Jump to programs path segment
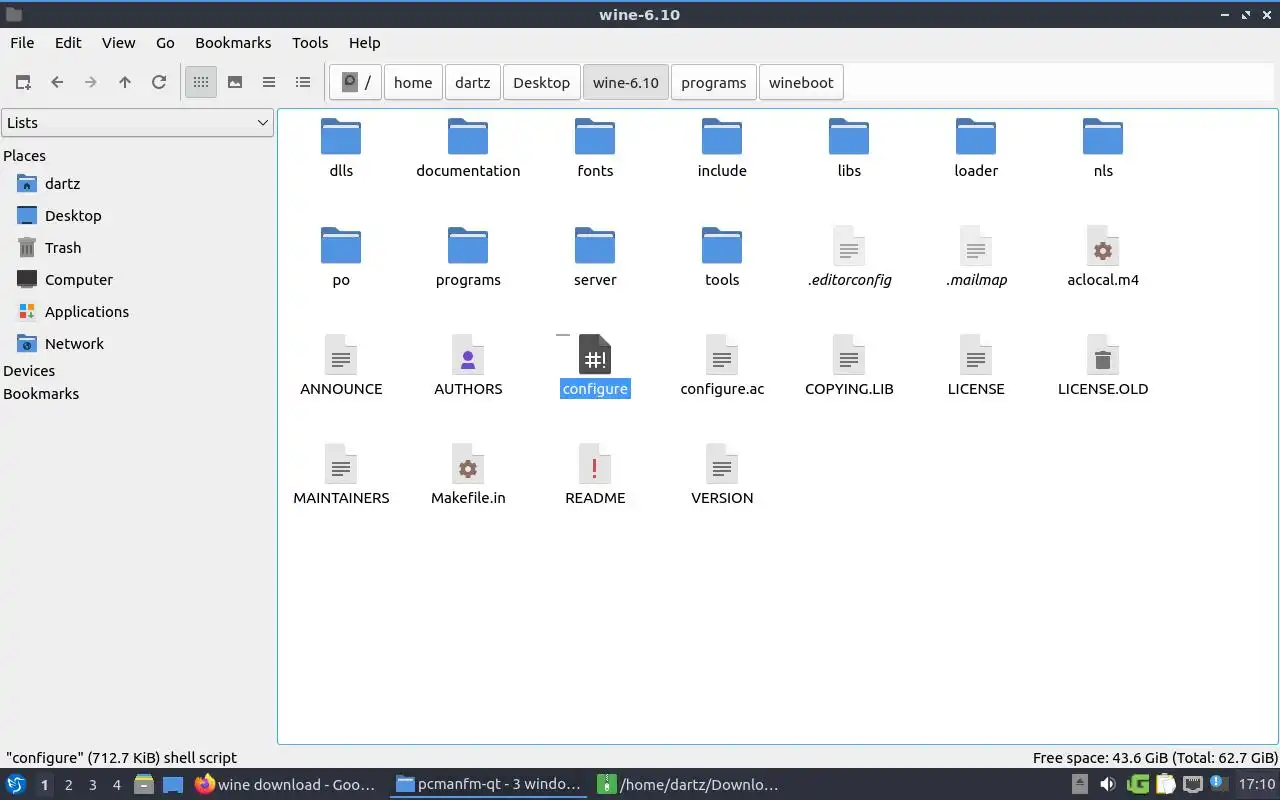The image size is (1280, 800). click(714, 83)
